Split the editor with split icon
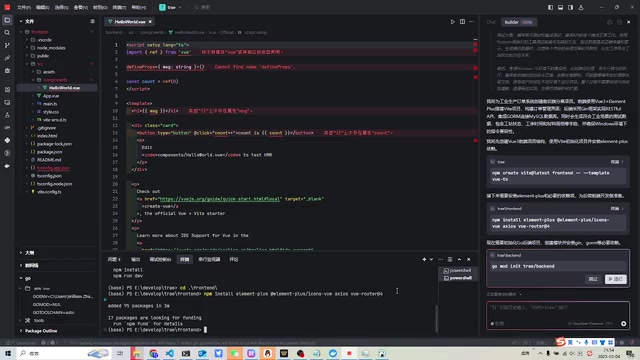Image resolution: width=640 pixels, height=360 pixels. pyautogui.click(x=462, y=22)
